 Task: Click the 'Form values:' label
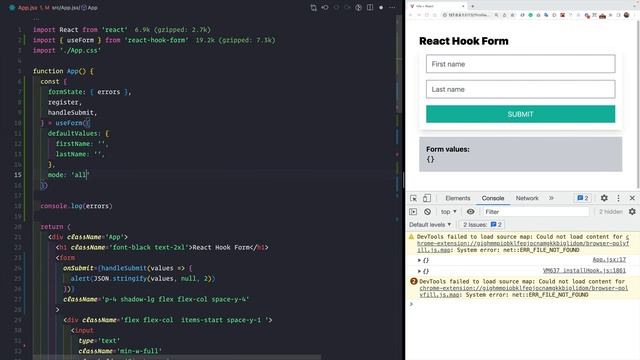coord(448,149)
